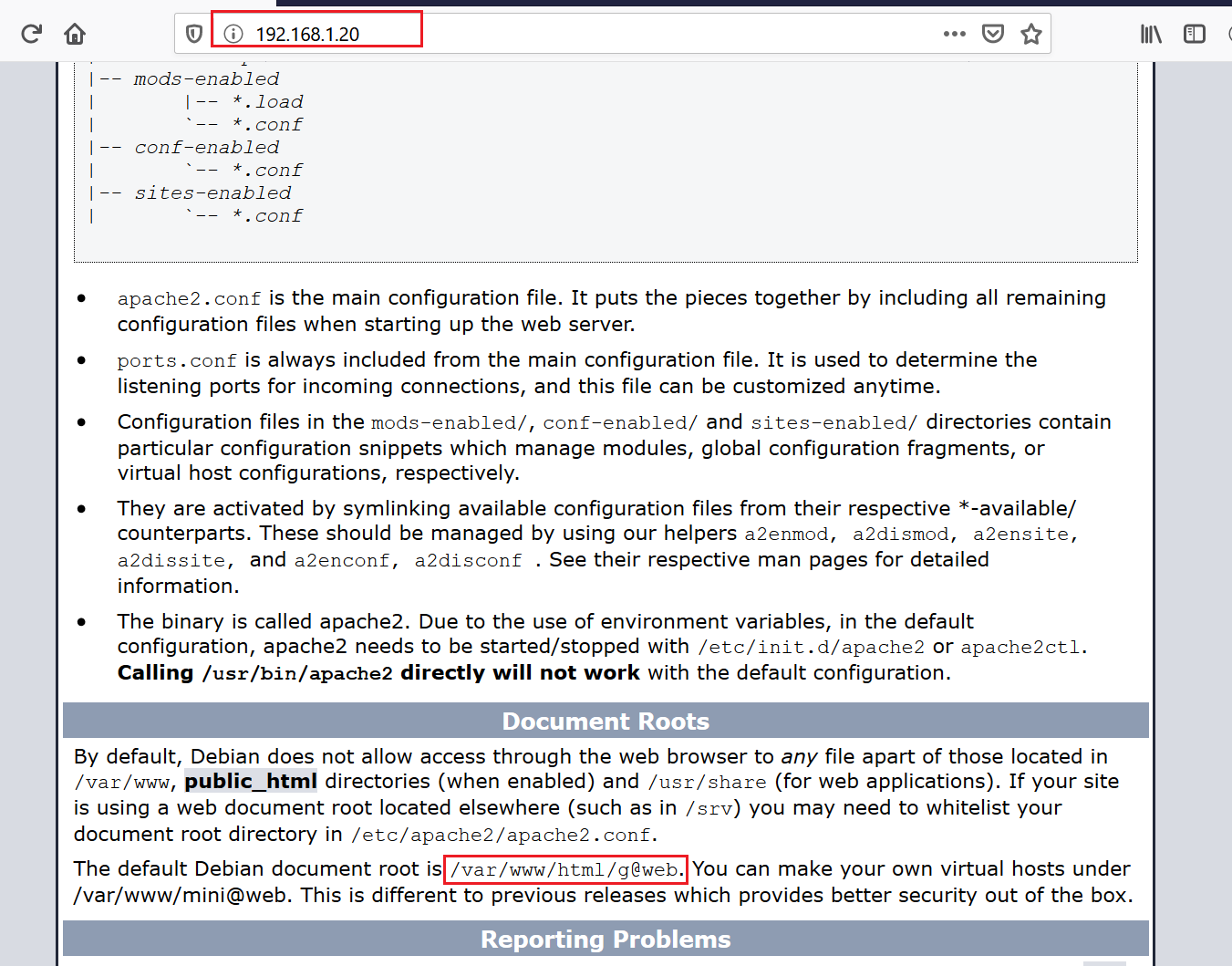Click the Reporting Problems section header

click(606, 939)
